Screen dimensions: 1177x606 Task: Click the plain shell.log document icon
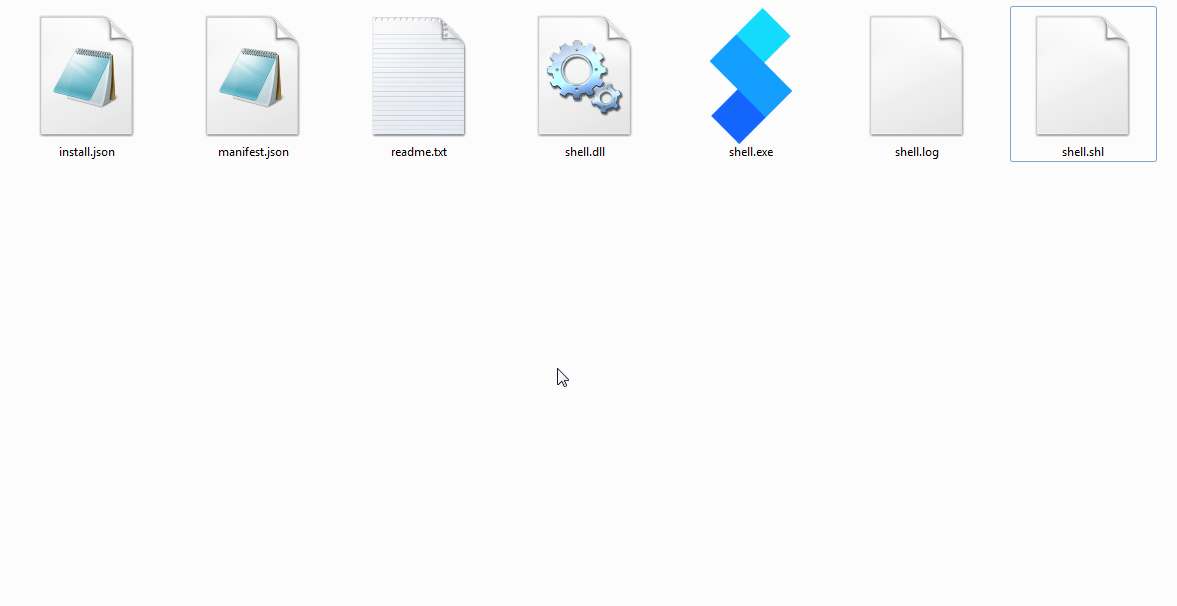pos(916,74)
